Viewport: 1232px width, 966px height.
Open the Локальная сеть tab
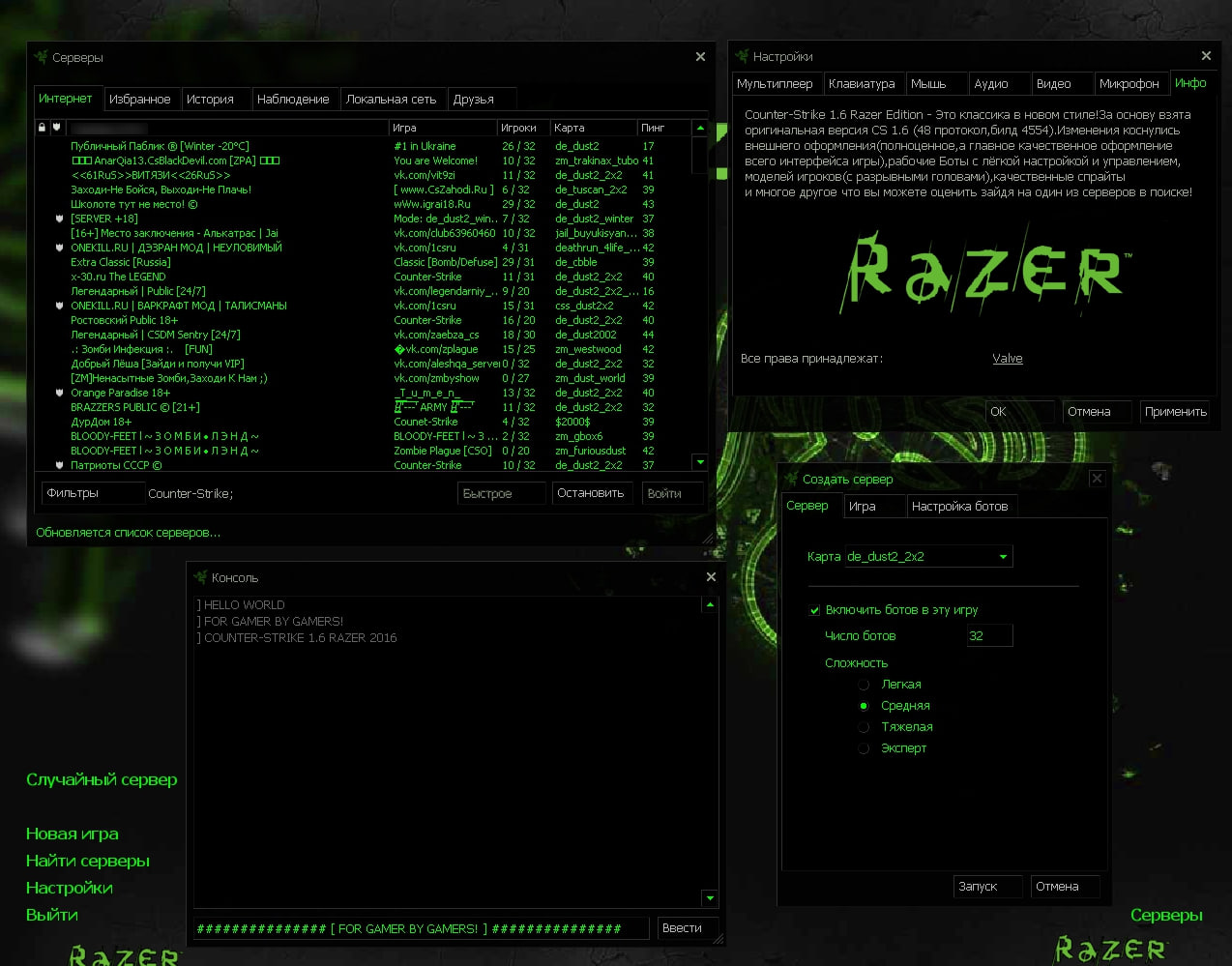point(393,99)
